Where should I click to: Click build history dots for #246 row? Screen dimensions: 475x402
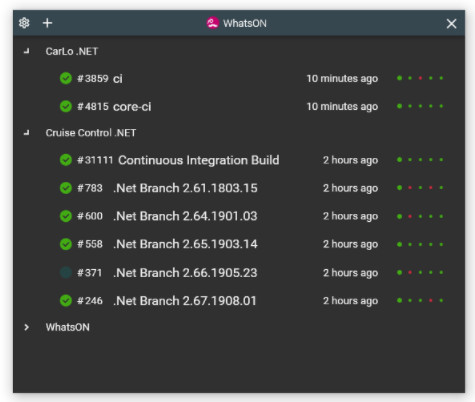pos(420,300)
